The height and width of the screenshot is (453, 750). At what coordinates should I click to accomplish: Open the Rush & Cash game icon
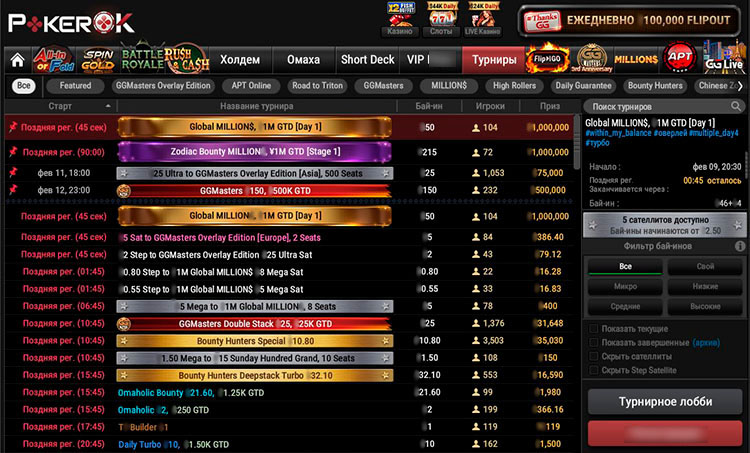pyautogui.click(x=185, y=59)
